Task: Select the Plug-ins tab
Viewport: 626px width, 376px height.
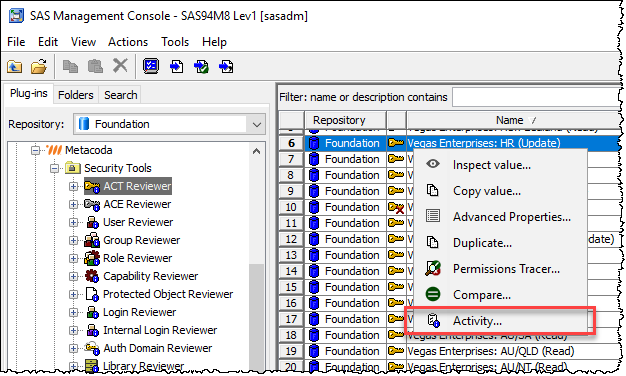Action: [28, 93]
